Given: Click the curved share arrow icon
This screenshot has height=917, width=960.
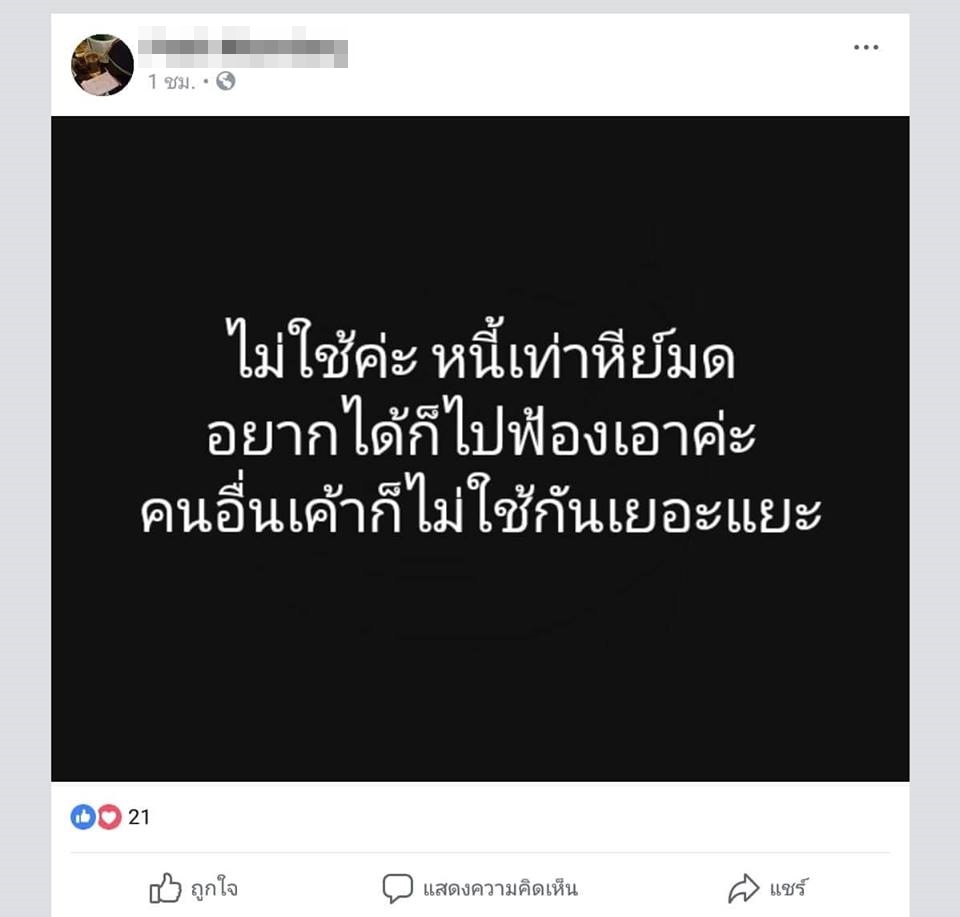Looking at the screenshot, I should click(x=743, y=888).
